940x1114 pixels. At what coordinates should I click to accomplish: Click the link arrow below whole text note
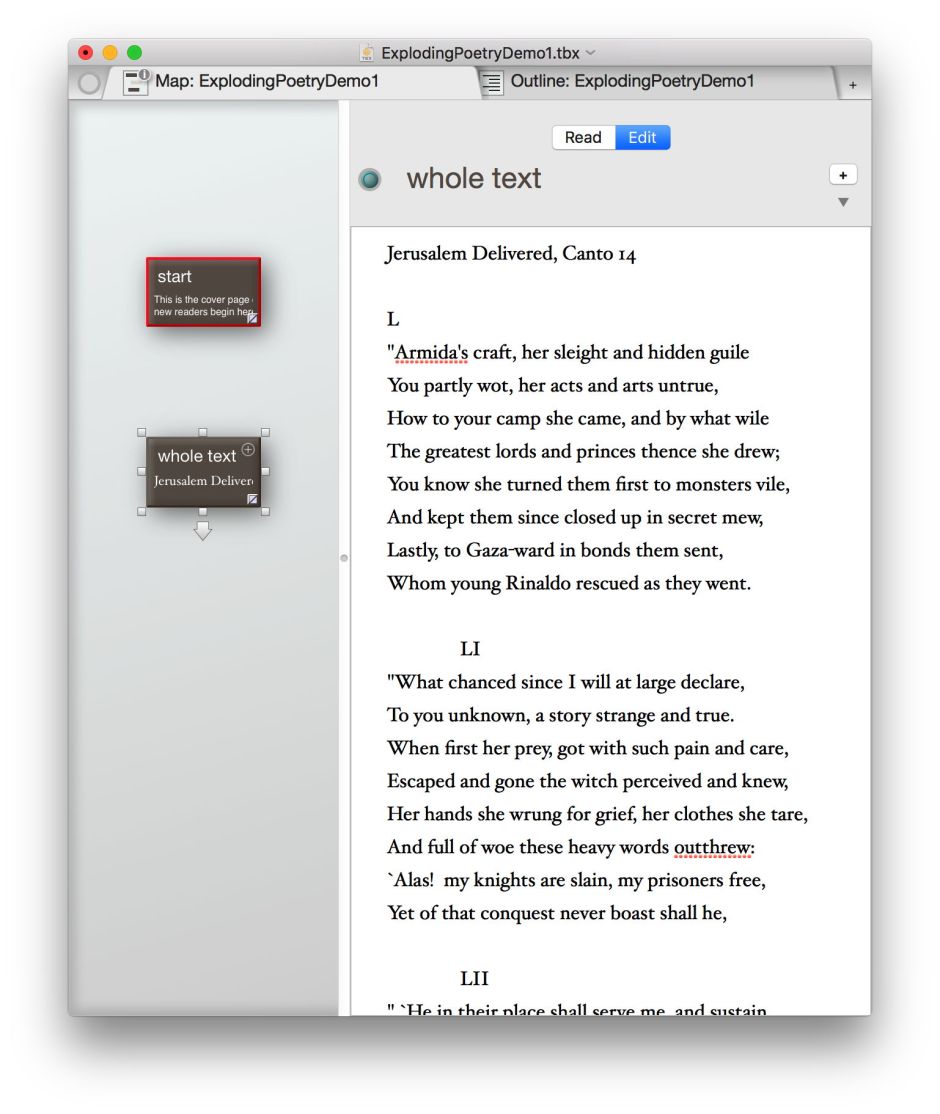[x=203, y=530]
